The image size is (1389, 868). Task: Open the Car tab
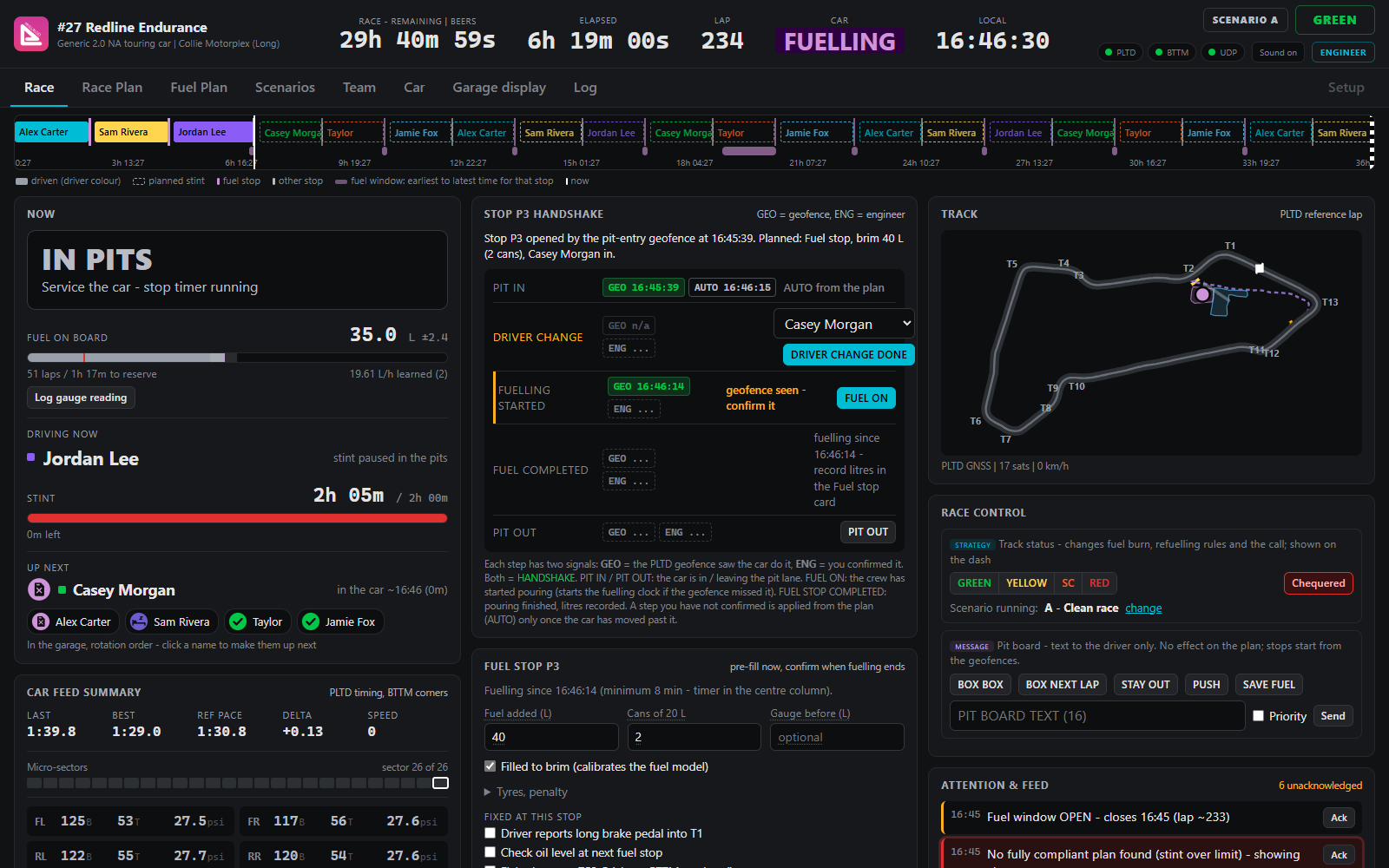[x=414, y=88]
